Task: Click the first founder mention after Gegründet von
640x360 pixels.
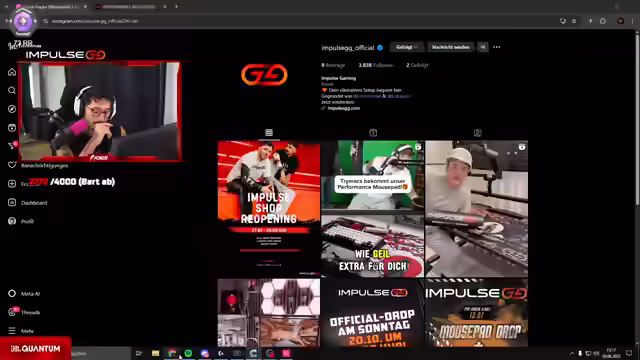Action: click(367, 96)
